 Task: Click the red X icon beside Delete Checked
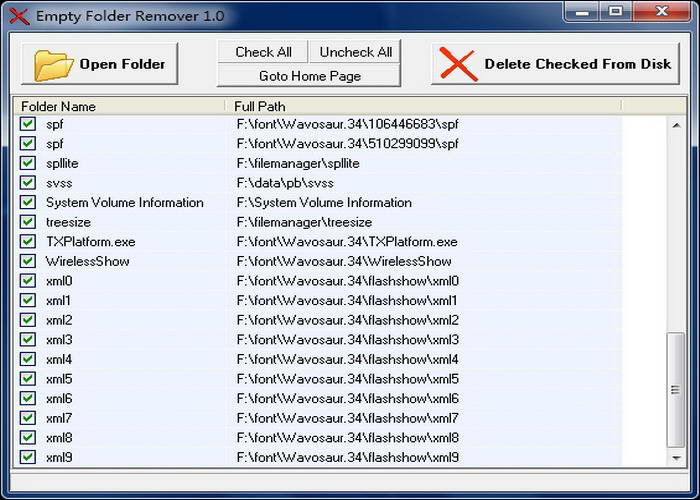pyautogui.click(x=458, y=64)
